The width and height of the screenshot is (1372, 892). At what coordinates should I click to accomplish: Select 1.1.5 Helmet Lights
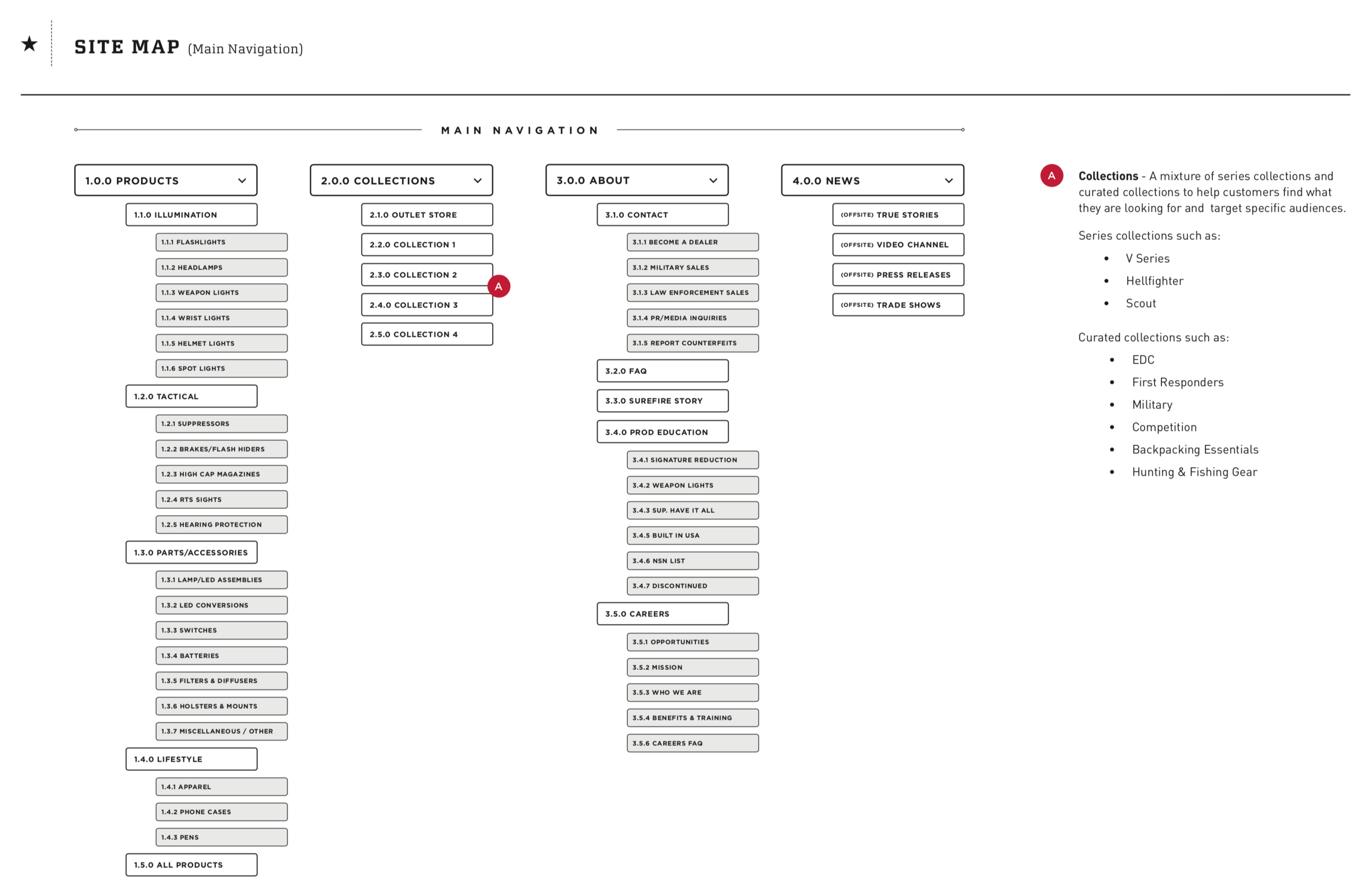221,343
